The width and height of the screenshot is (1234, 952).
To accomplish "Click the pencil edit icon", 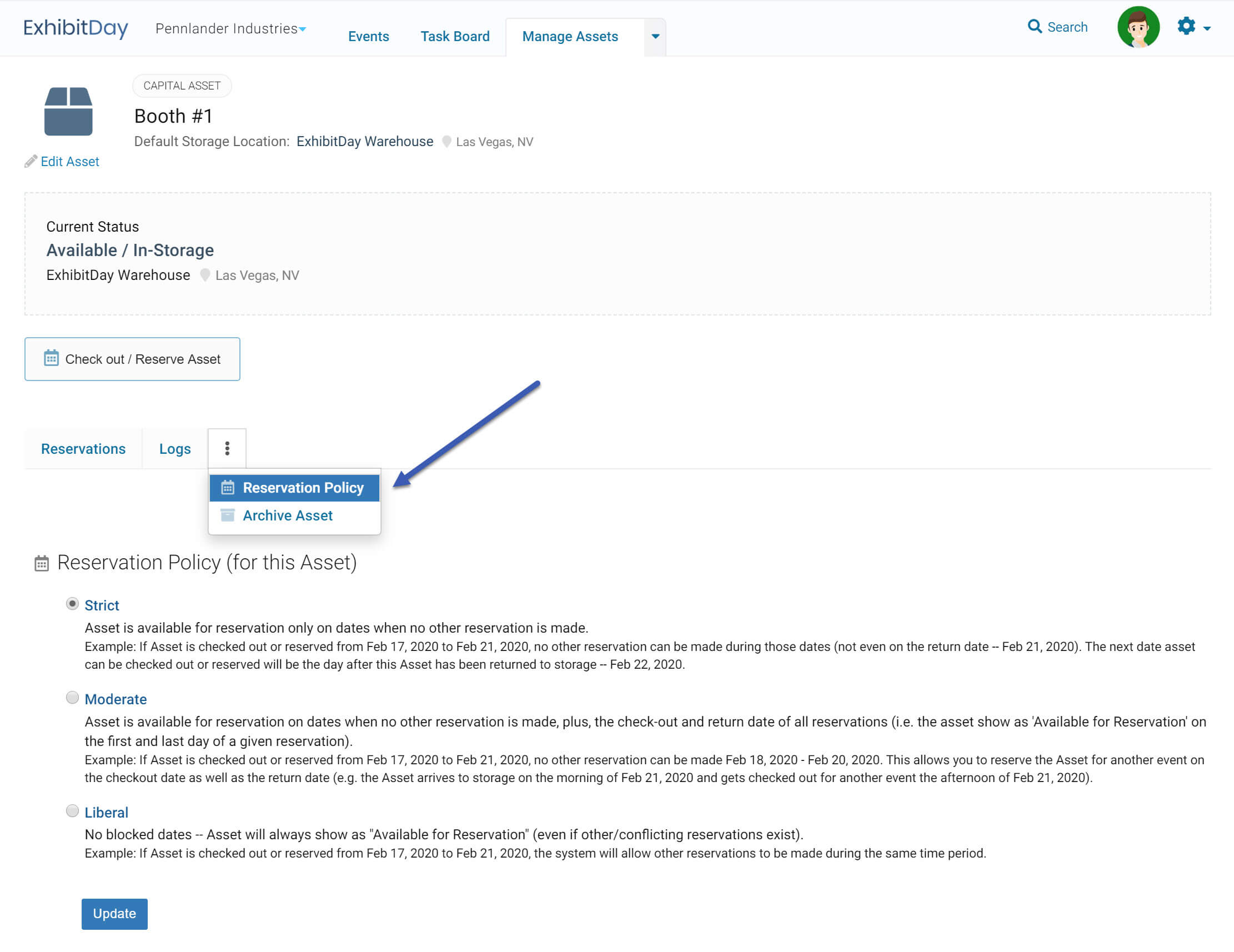I will click(31, 162).
